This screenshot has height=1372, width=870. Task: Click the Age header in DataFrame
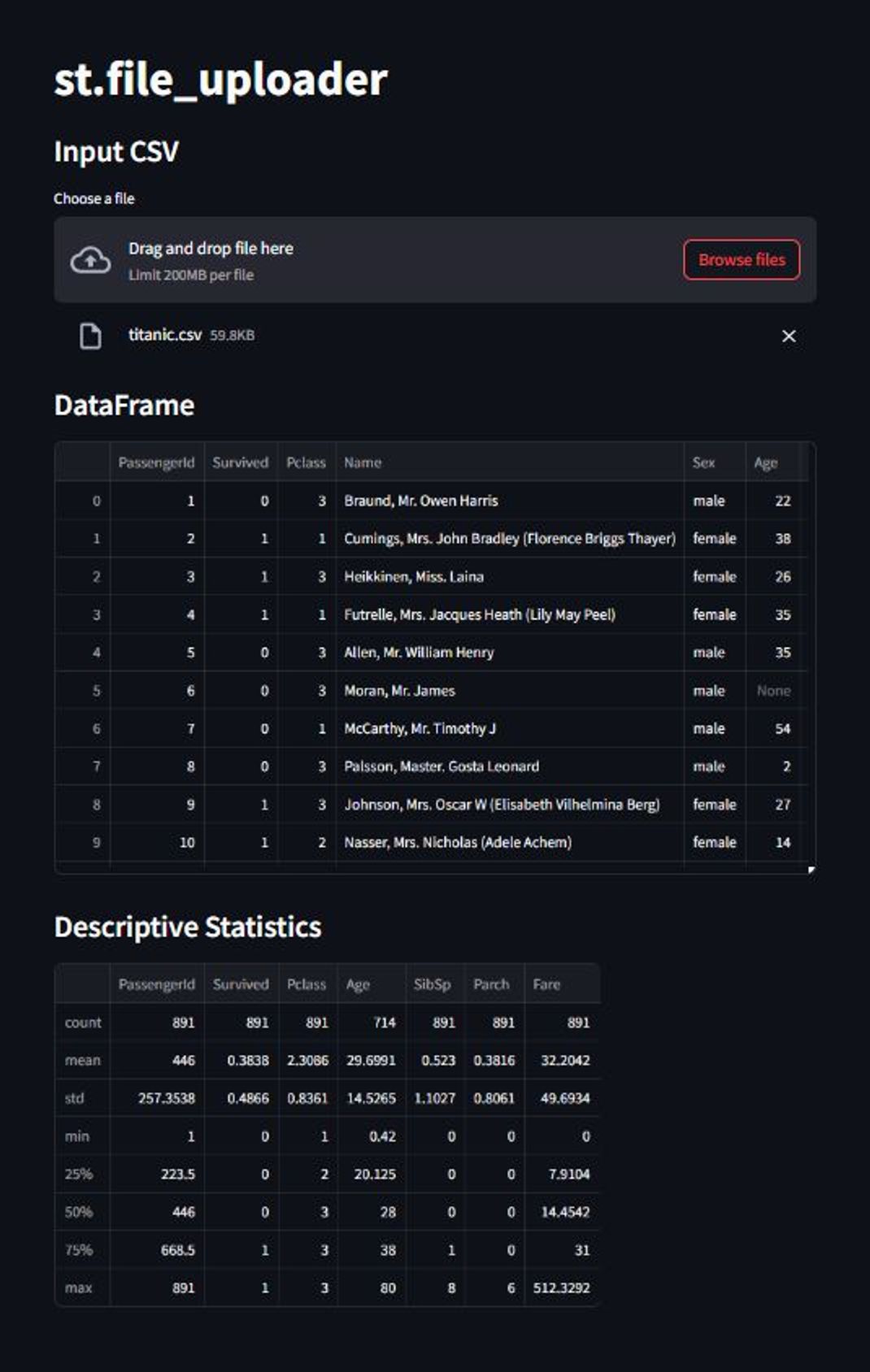click(765, 462)
